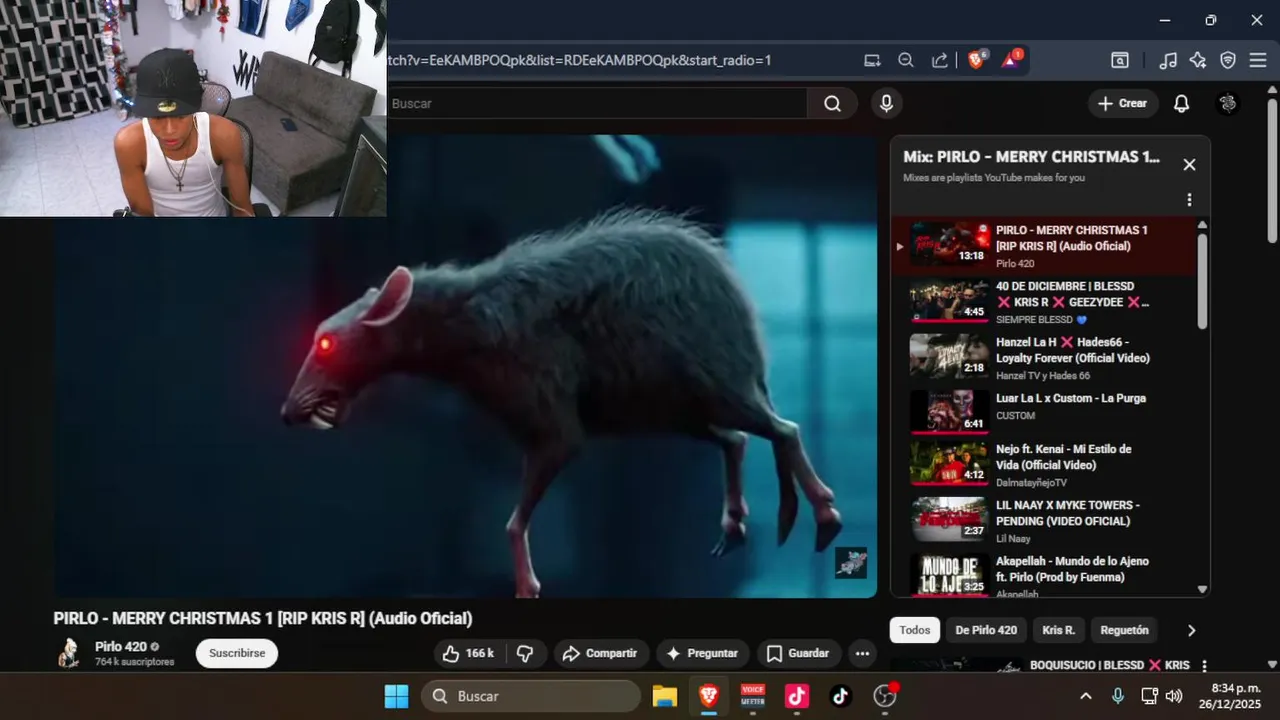1280x720 pixels.
Task: Show hidden tray icons chevron
Action: point(1086,696)
